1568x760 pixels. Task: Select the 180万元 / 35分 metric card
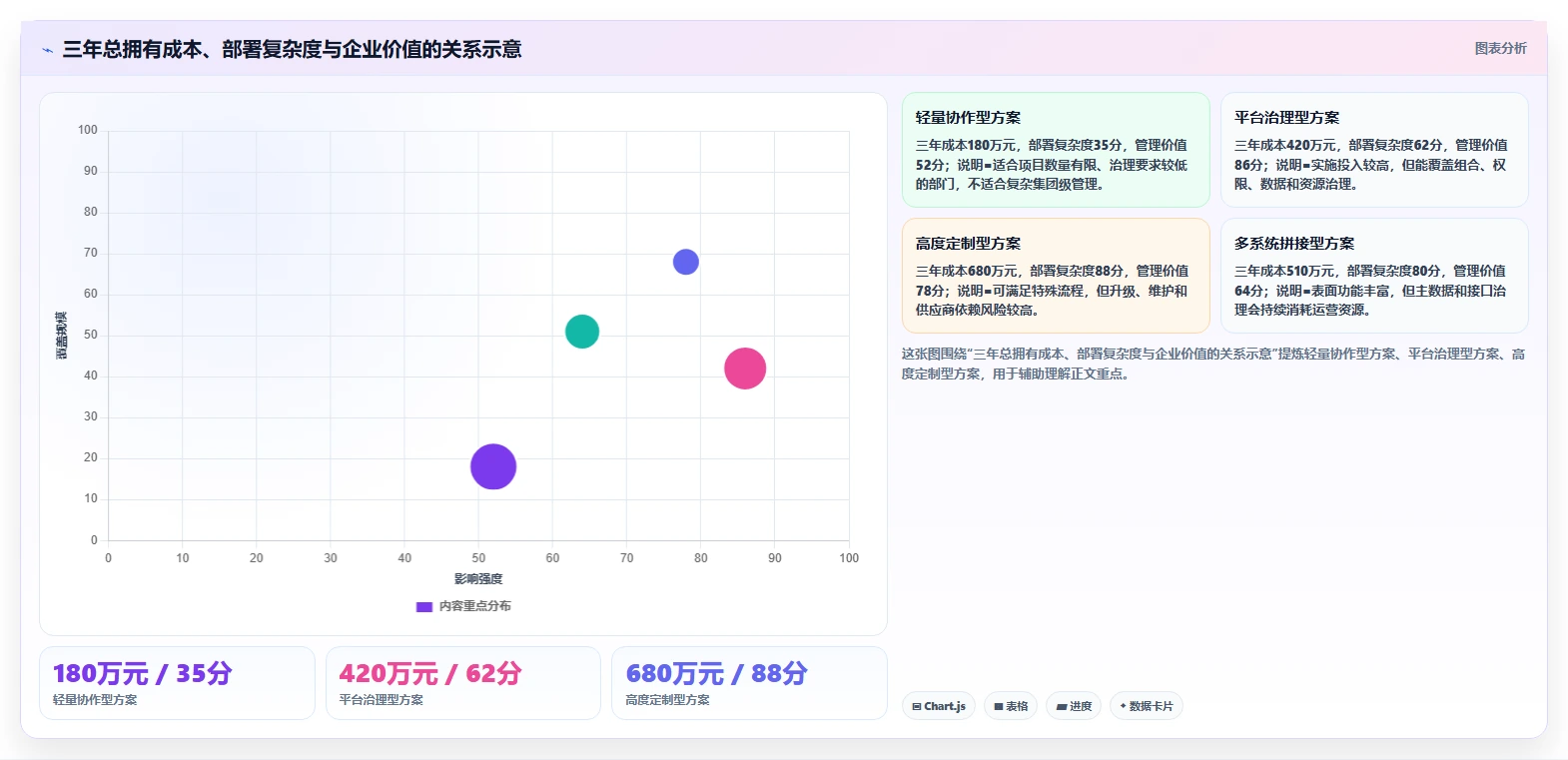tap(177, 683)
